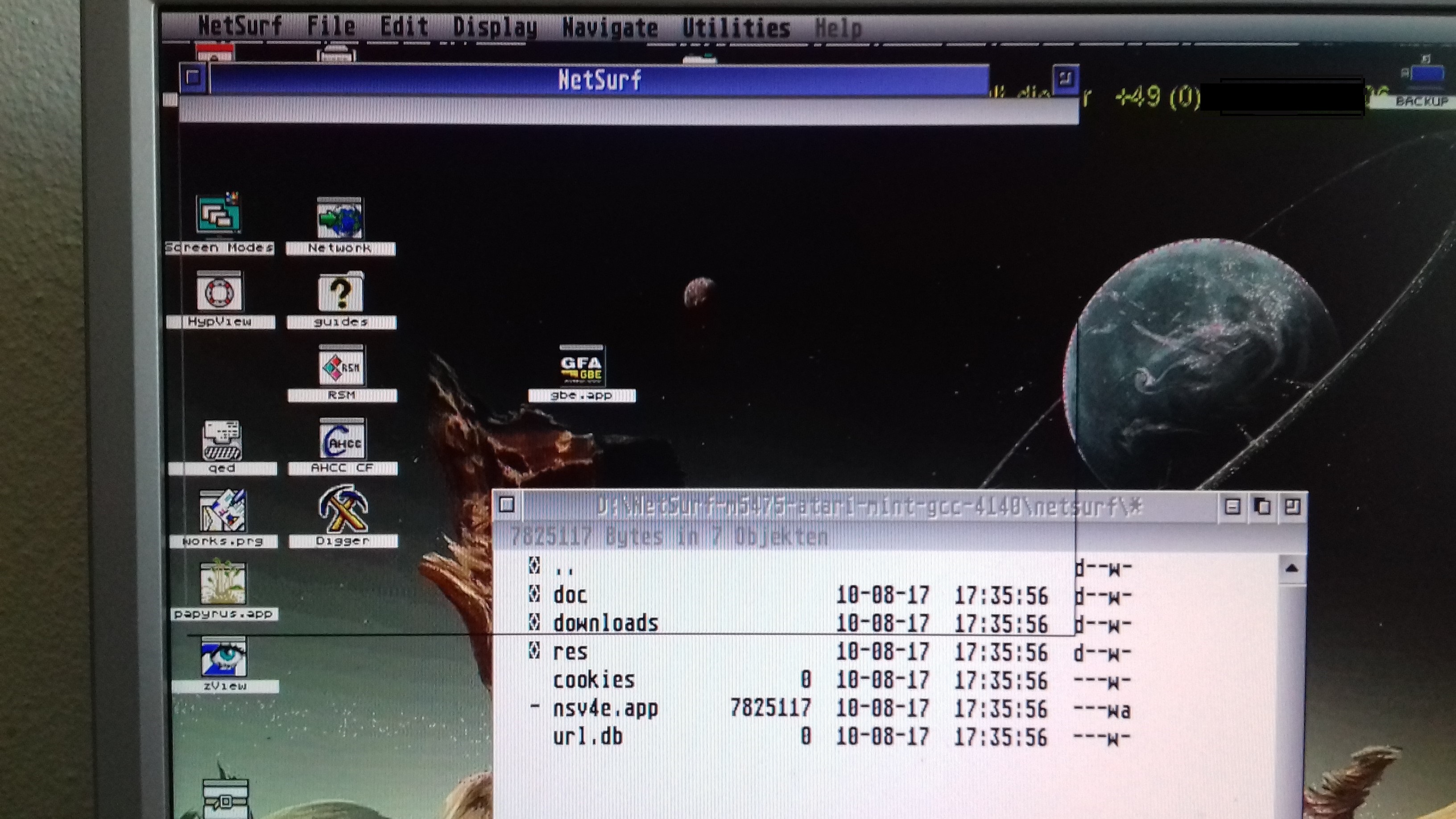Screen dimensions: 1456x819
Task: Start the Digger pickaxe icon
Action: pos(343,510)
